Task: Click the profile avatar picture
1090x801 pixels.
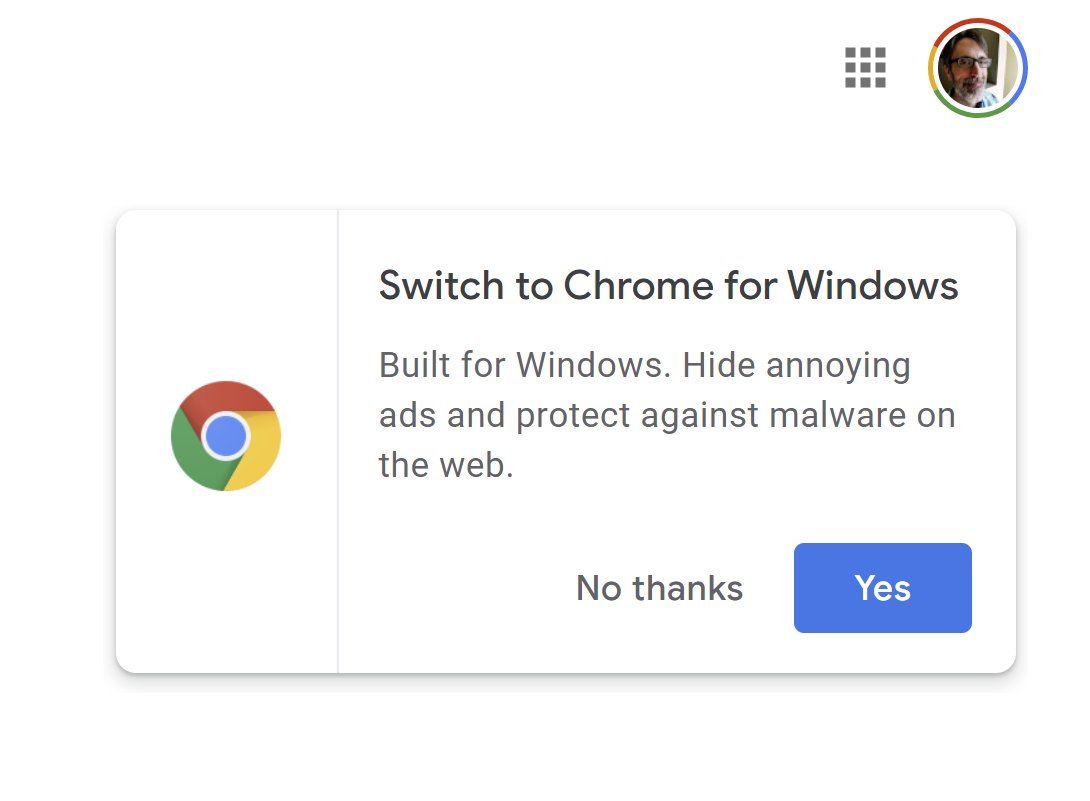Action: [977, 68]
